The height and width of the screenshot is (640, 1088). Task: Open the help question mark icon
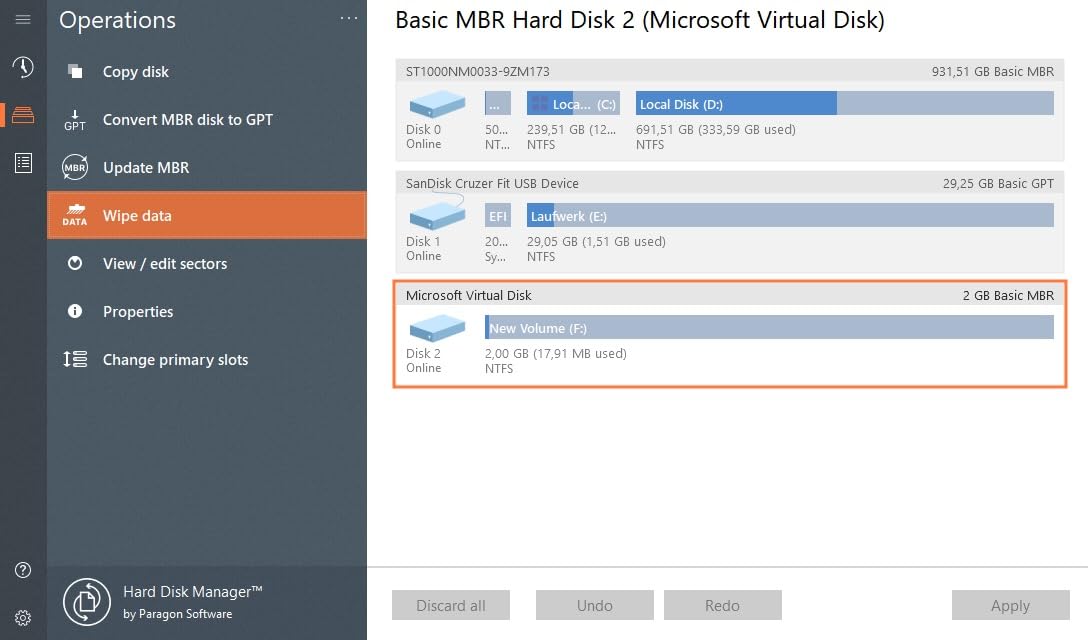tap(23, 570)
